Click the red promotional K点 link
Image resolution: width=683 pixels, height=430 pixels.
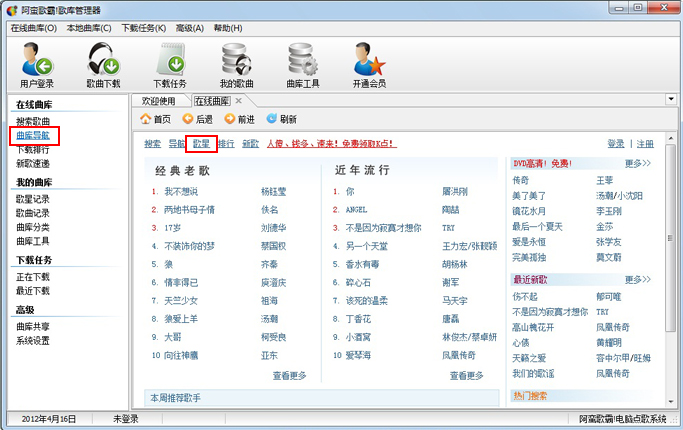click(331, 144)
